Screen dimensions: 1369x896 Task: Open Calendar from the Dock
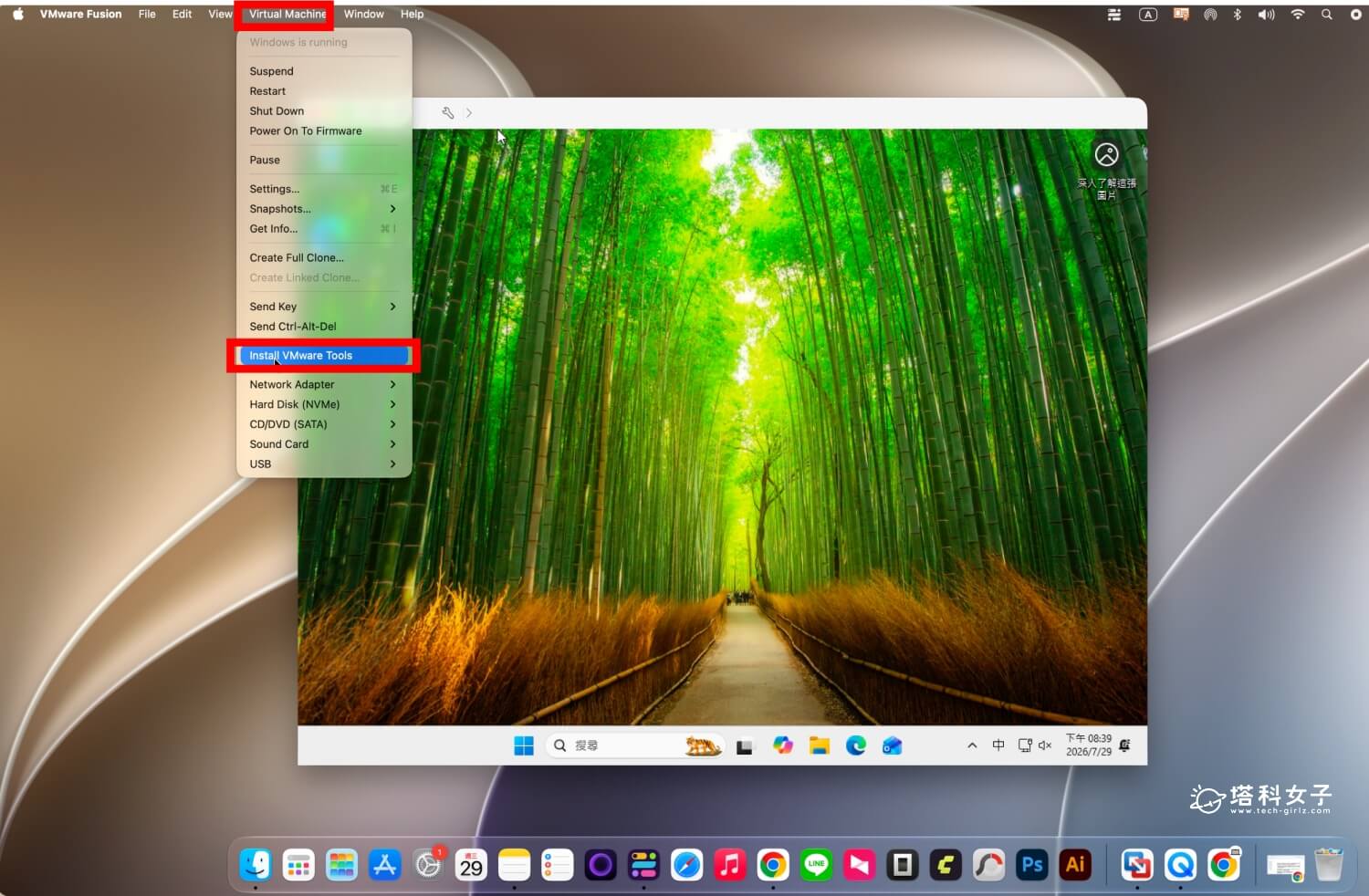point(471,864)
